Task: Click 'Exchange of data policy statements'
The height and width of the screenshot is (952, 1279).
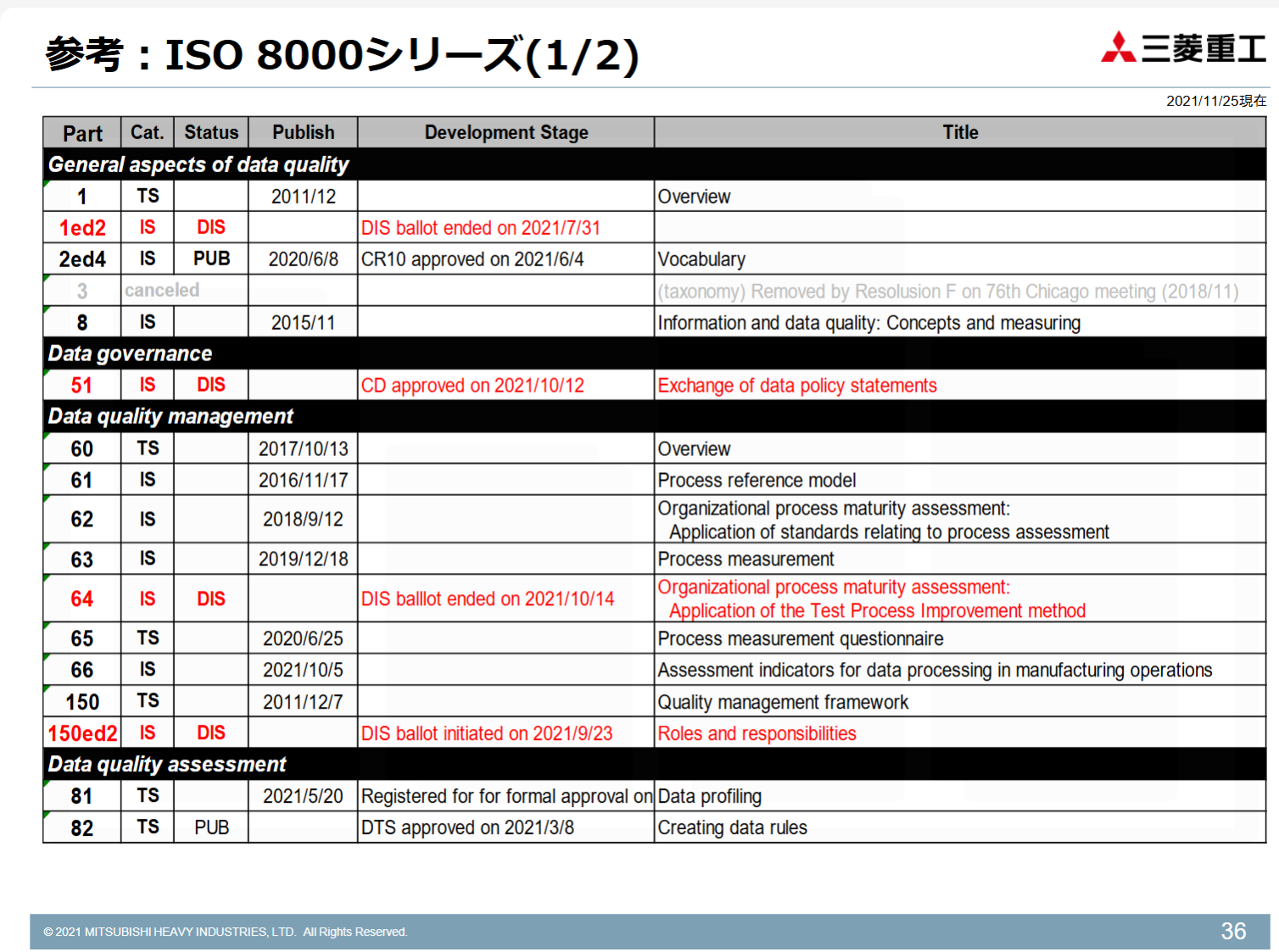Action: (797, 386)
